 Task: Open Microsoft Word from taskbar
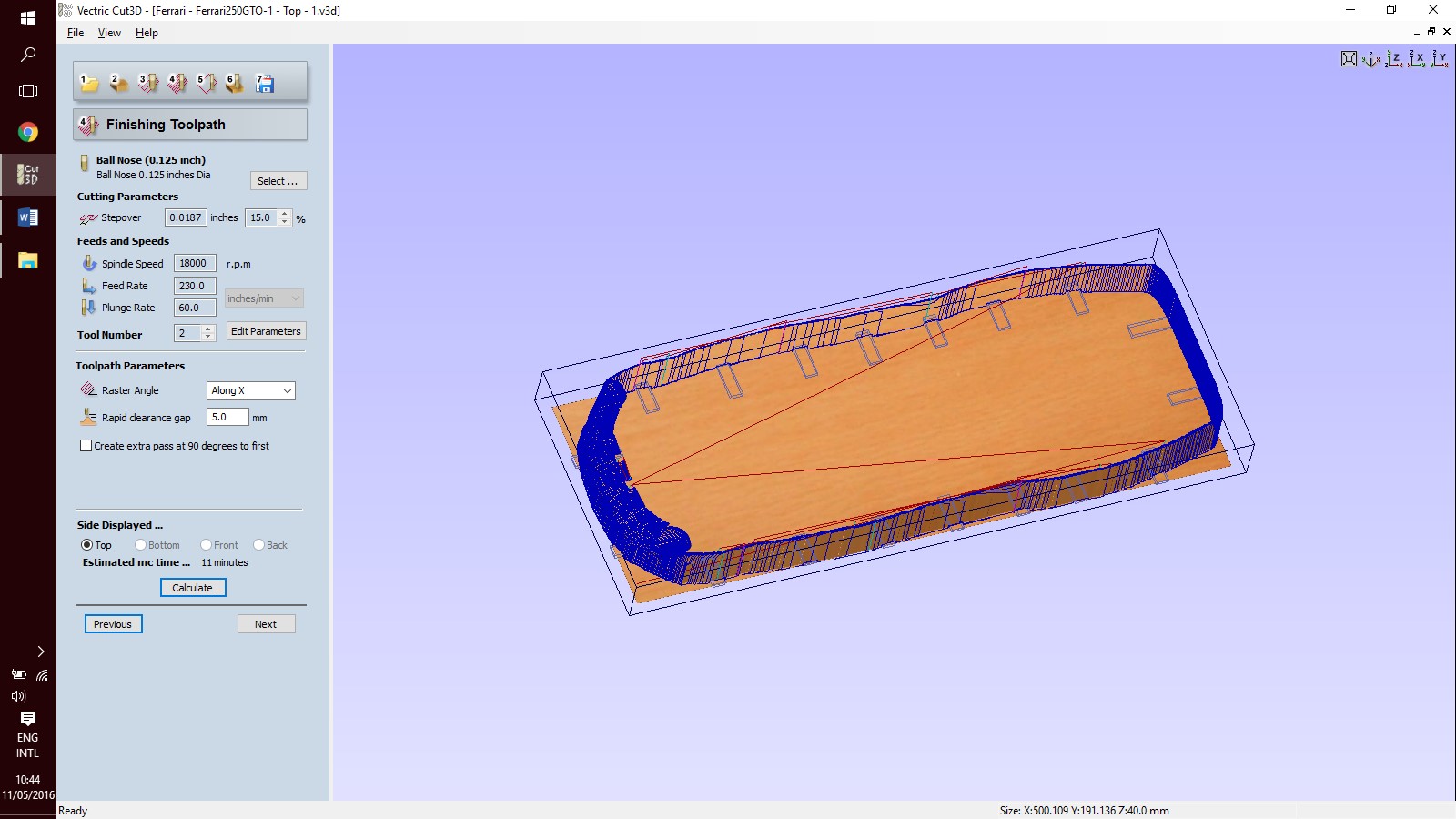click(x=28, y=217)
